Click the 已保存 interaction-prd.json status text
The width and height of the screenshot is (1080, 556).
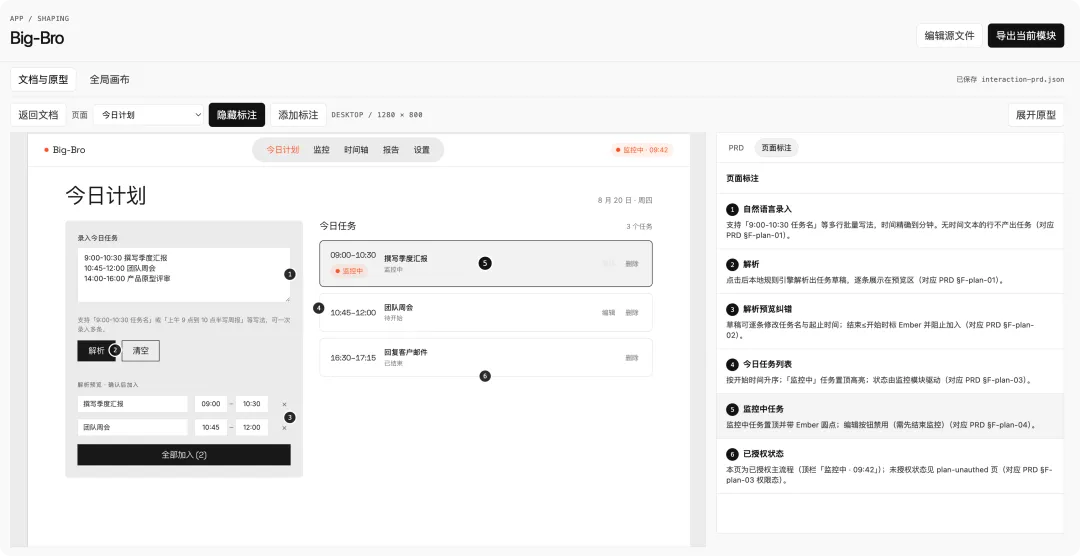pos(1010,79)
